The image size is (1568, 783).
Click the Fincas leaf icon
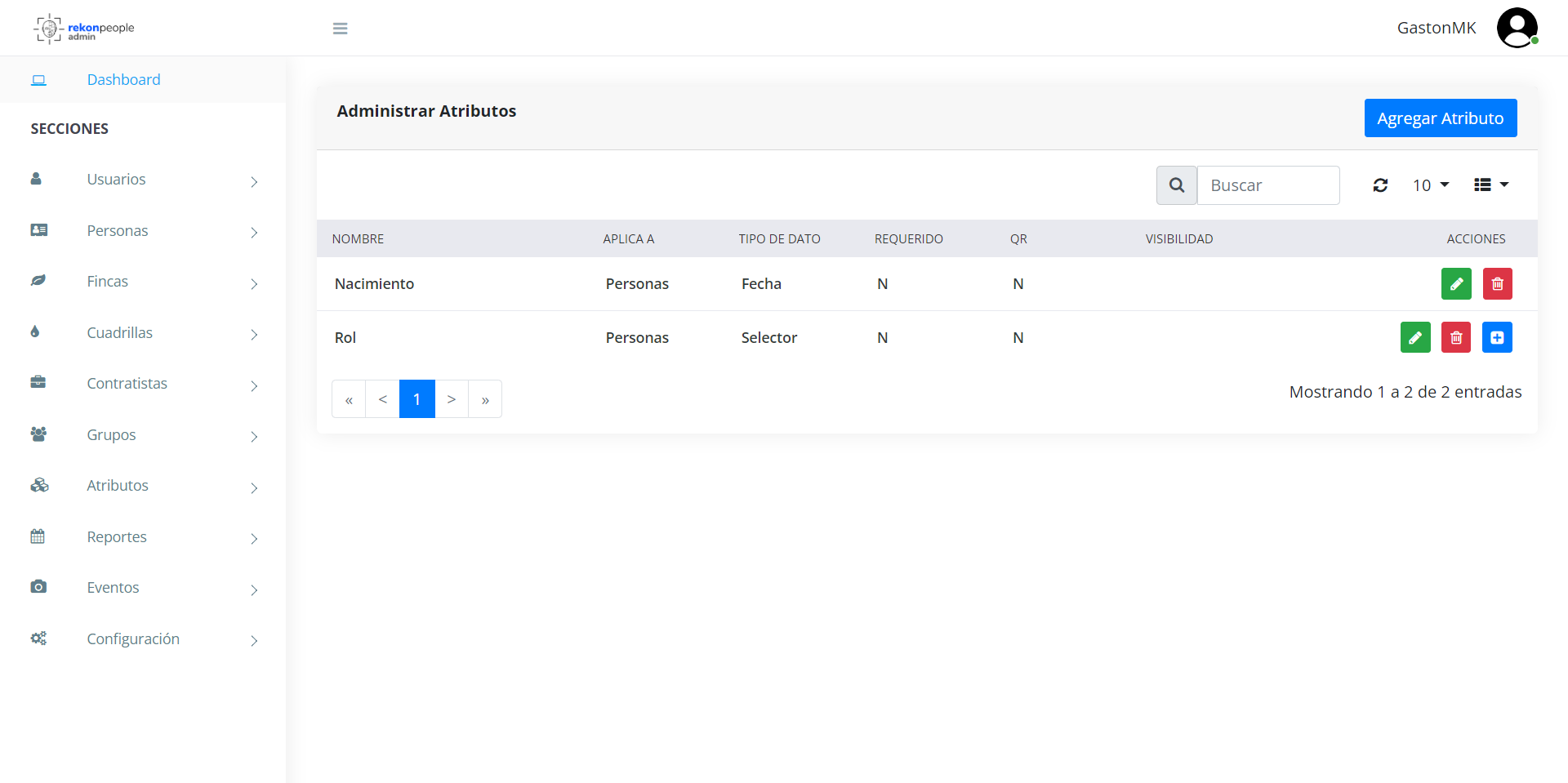pos(38,281)
